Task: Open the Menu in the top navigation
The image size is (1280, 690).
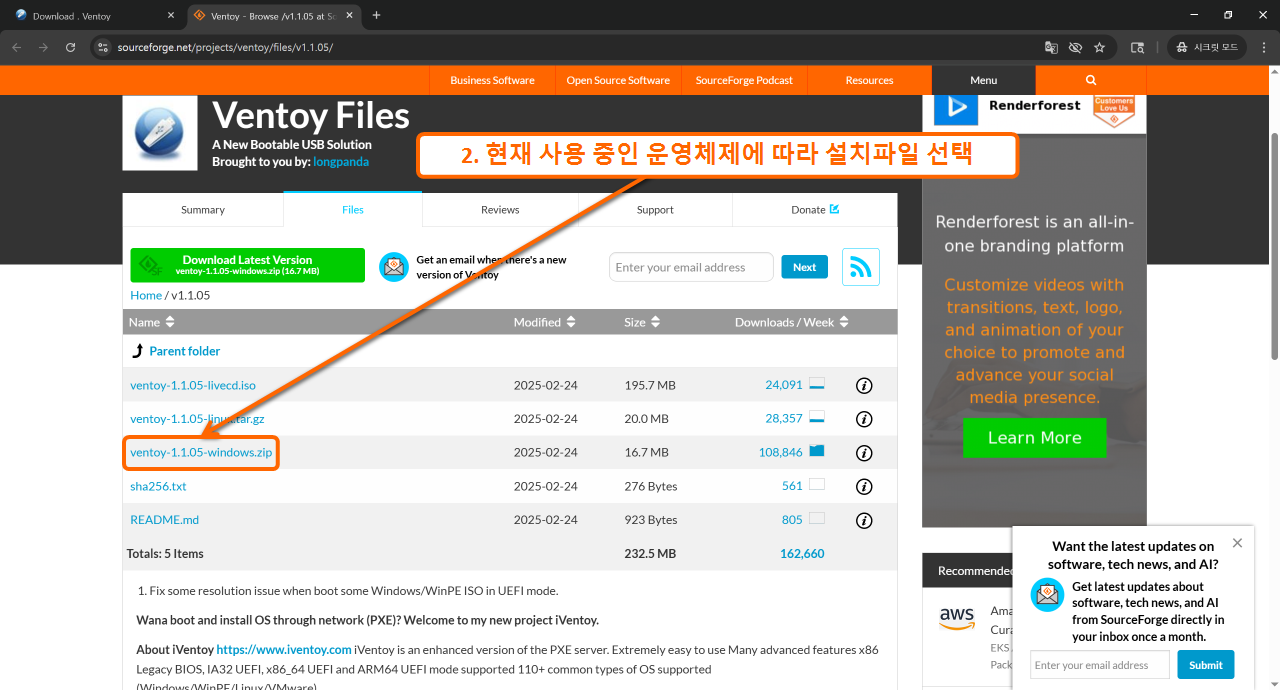Action: (983, 80)
